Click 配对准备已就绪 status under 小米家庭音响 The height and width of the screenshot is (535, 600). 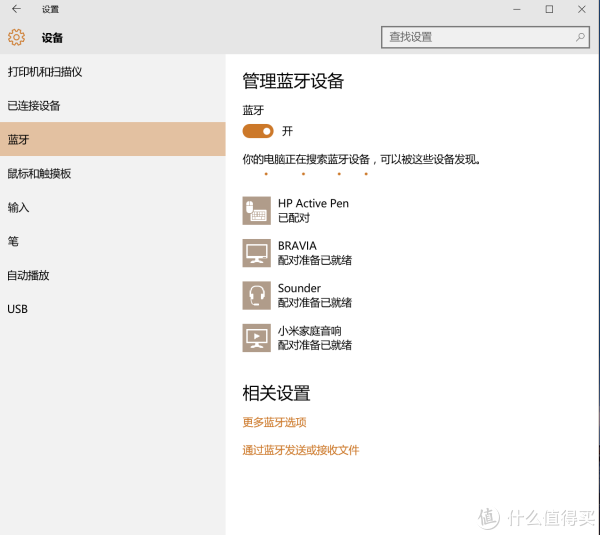click(315, 345)
